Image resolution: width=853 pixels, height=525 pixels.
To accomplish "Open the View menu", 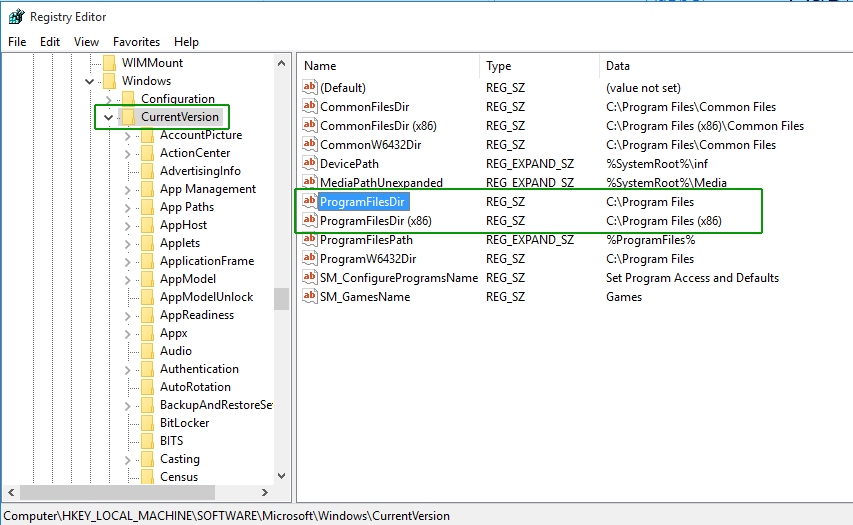I will tap(86, 42).
